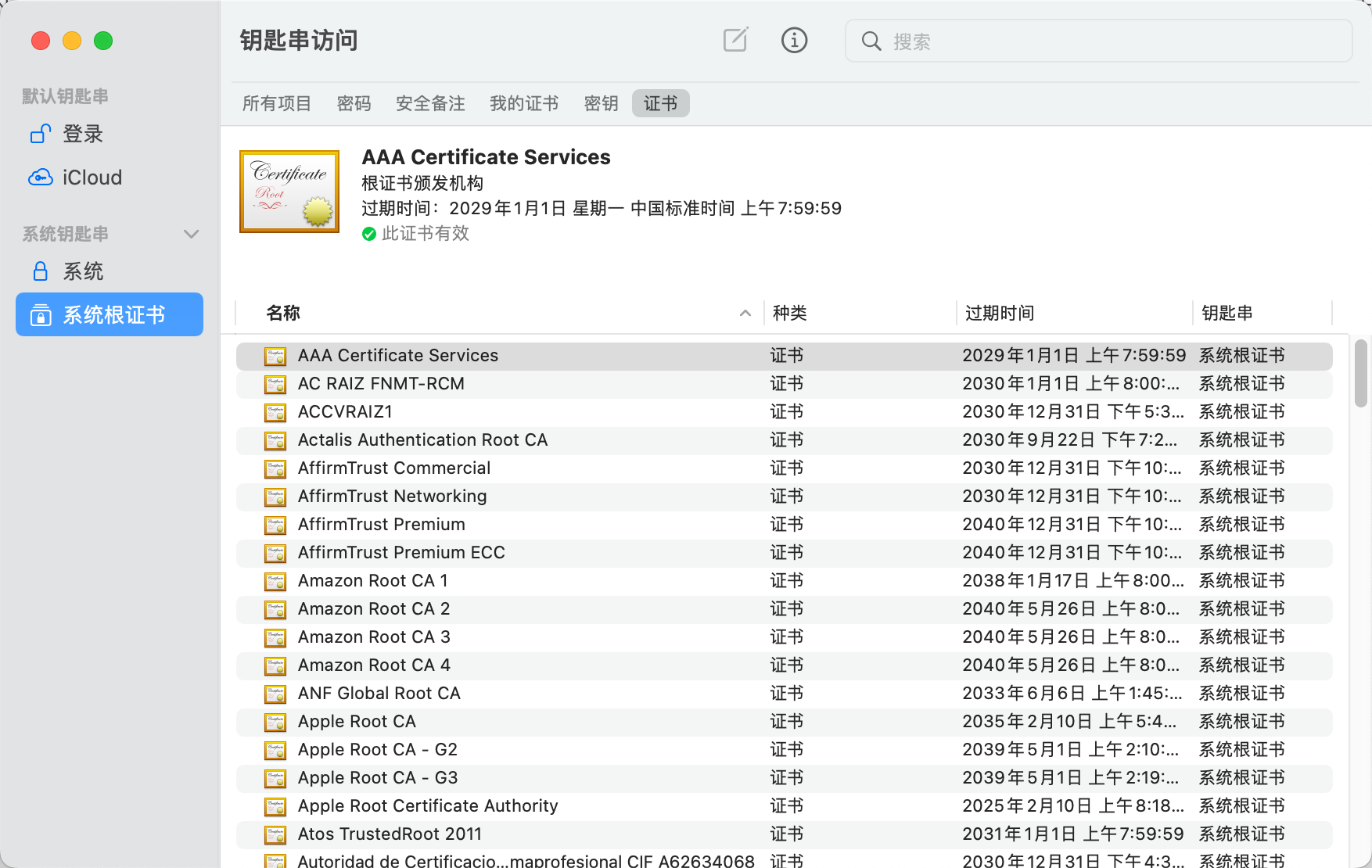Viewport: 1372px width, 868px height.
Task: Switch to the 所有项目 tab
Action: (277, 103)
